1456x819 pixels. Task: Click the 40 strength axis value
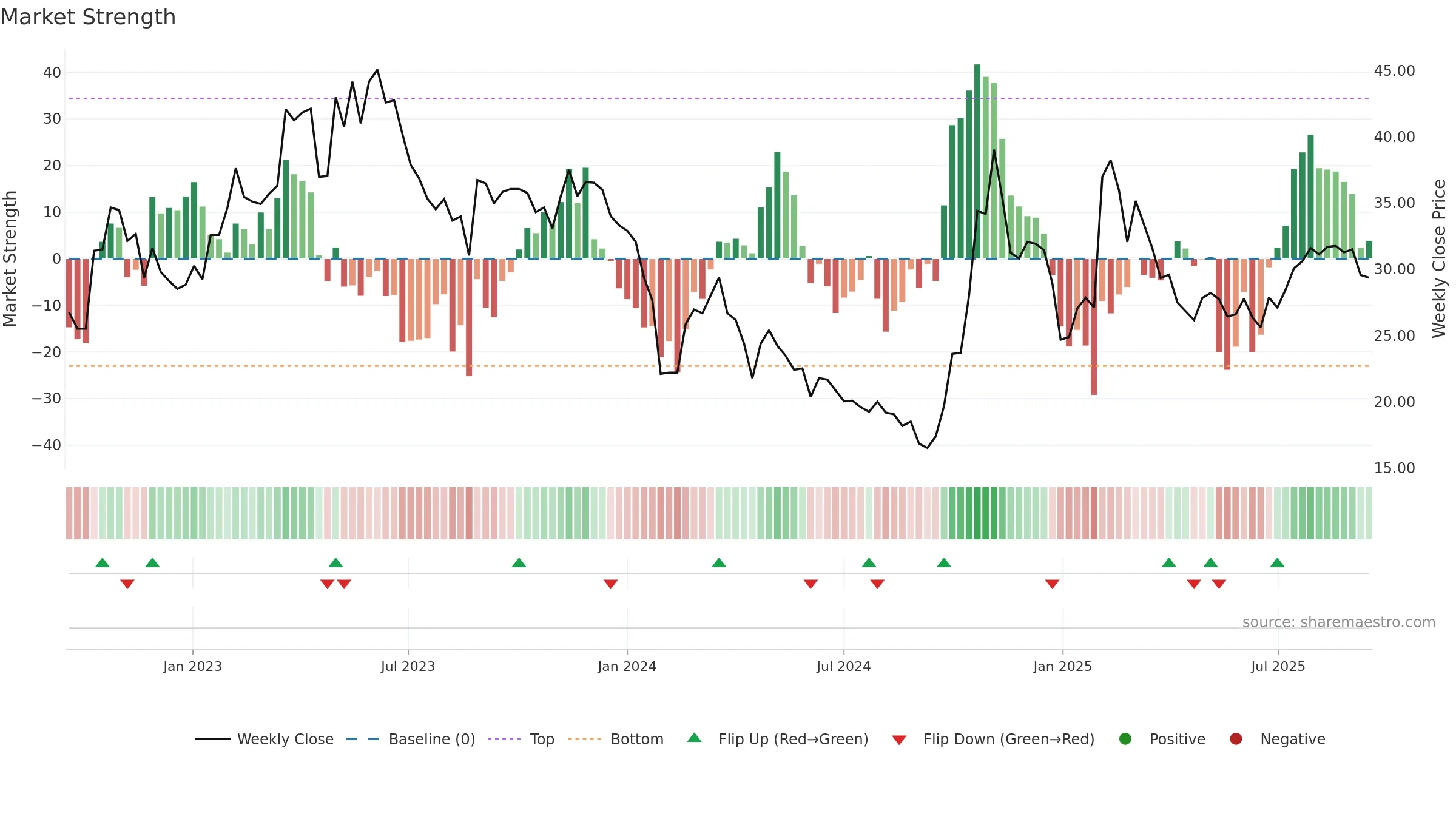[52, 73]
